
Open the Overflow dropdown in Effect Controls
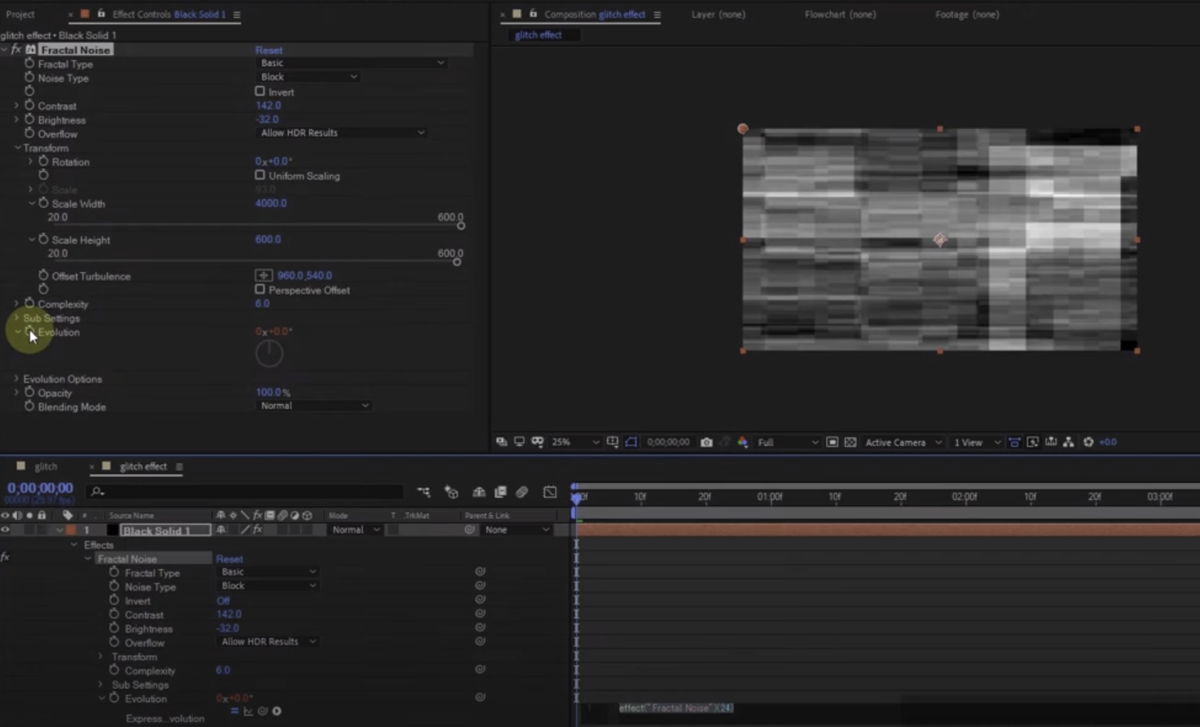point(341,133)
